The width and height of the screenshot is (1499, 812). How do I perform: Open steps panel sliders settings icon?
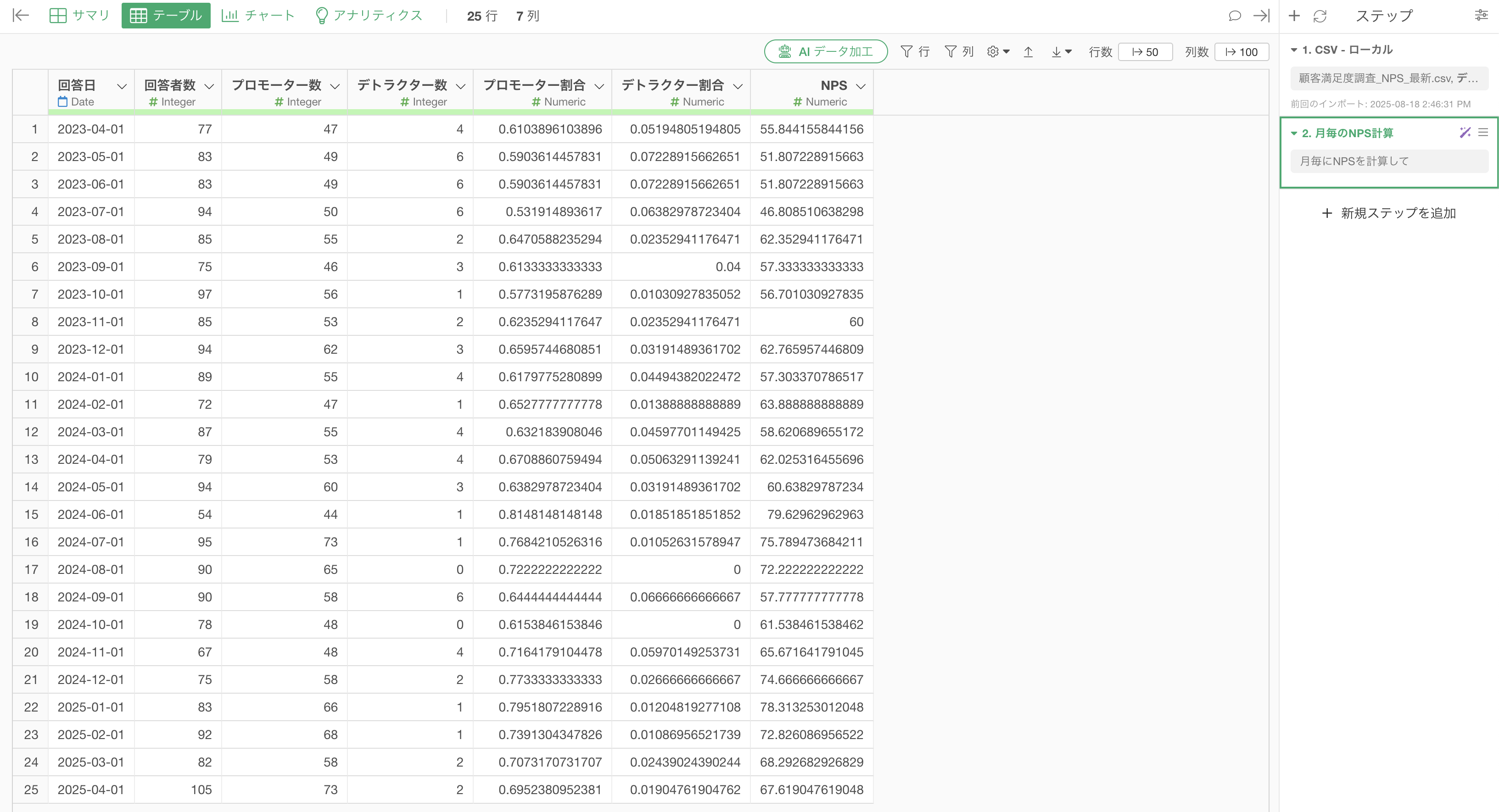1482,16
